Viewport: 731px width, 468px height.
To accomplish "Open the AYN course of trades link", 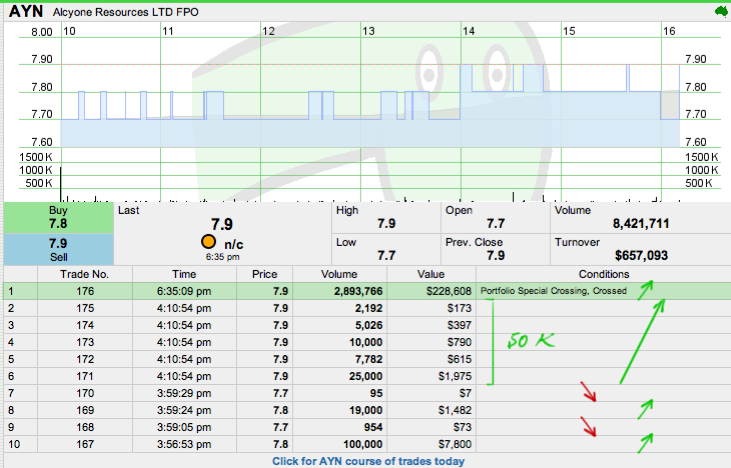I will tap(368, 461).
